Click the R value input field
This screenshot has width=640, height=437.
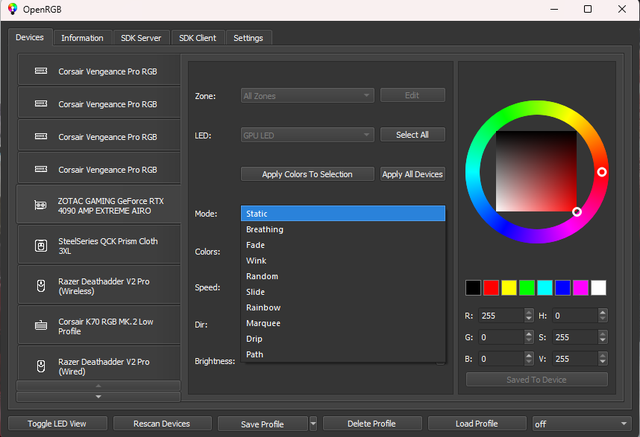[x=502, y=315]
